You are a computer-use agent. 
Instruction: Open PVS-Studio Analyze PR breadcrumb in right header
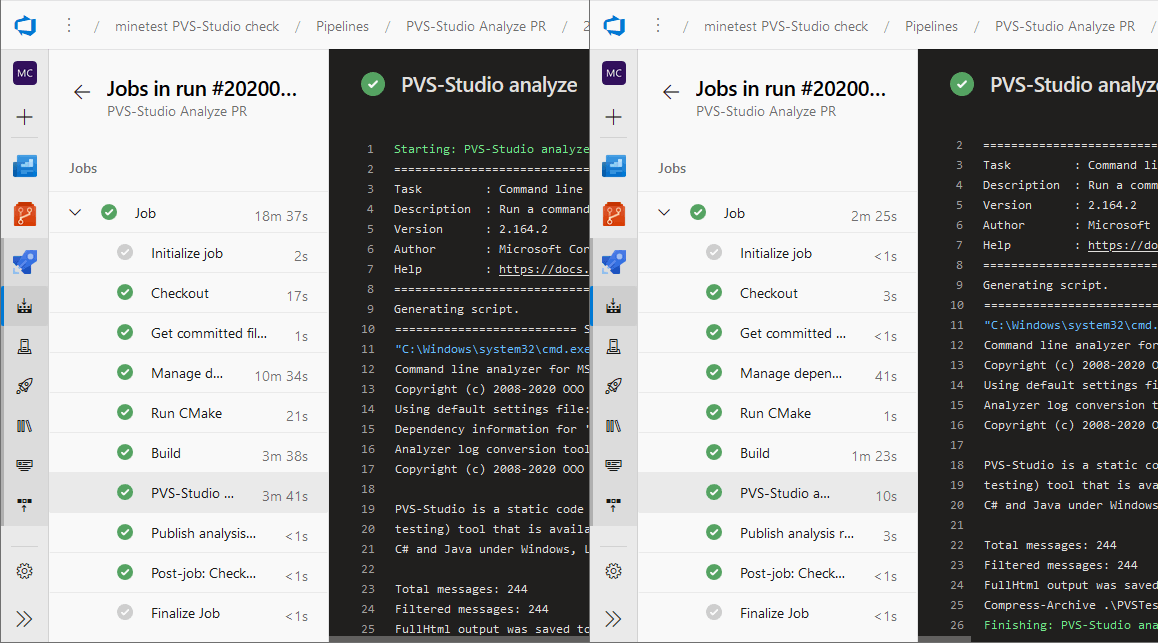click(x=1064, y=27)
